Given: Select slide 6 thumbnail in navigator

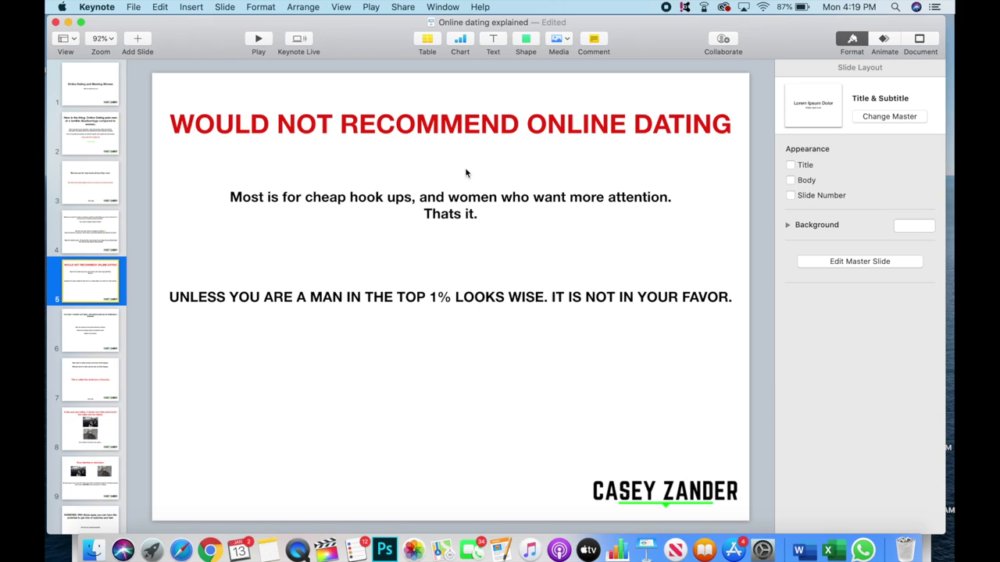Looking at the screenshot, I should pyautogui.click(x=90, y=330).
